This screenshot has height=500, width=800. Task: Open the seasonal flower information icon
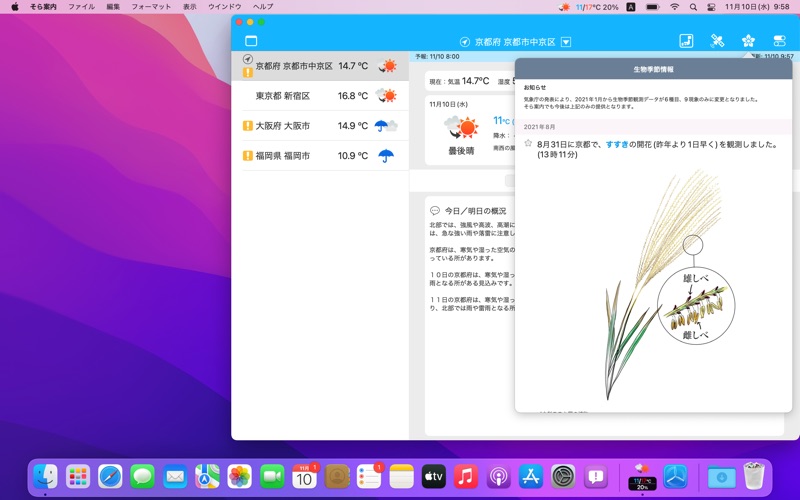(x=748, y=41)
